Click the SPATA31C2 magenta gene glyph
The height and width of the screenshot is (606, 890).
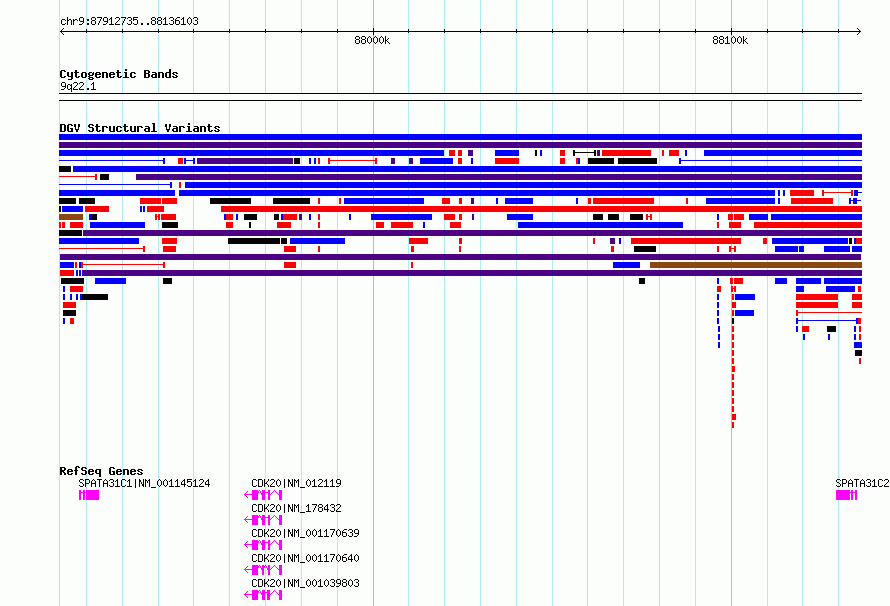846,495
